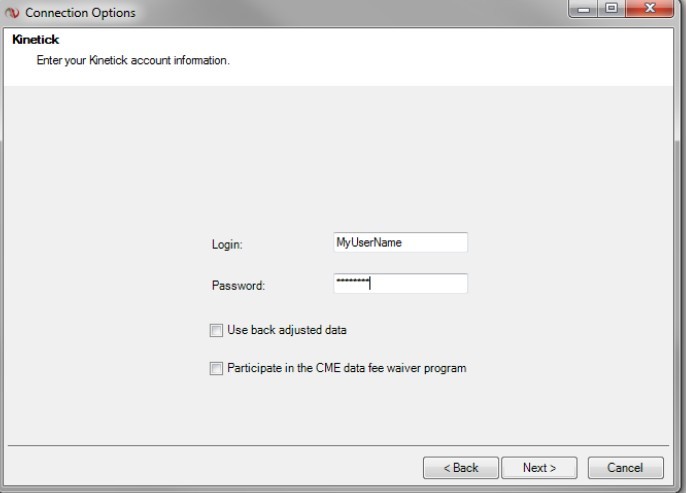The image size is (686, 493).
Task: Go to previous step with Back button
Action: pyautogui.click(x=461, y=468)
